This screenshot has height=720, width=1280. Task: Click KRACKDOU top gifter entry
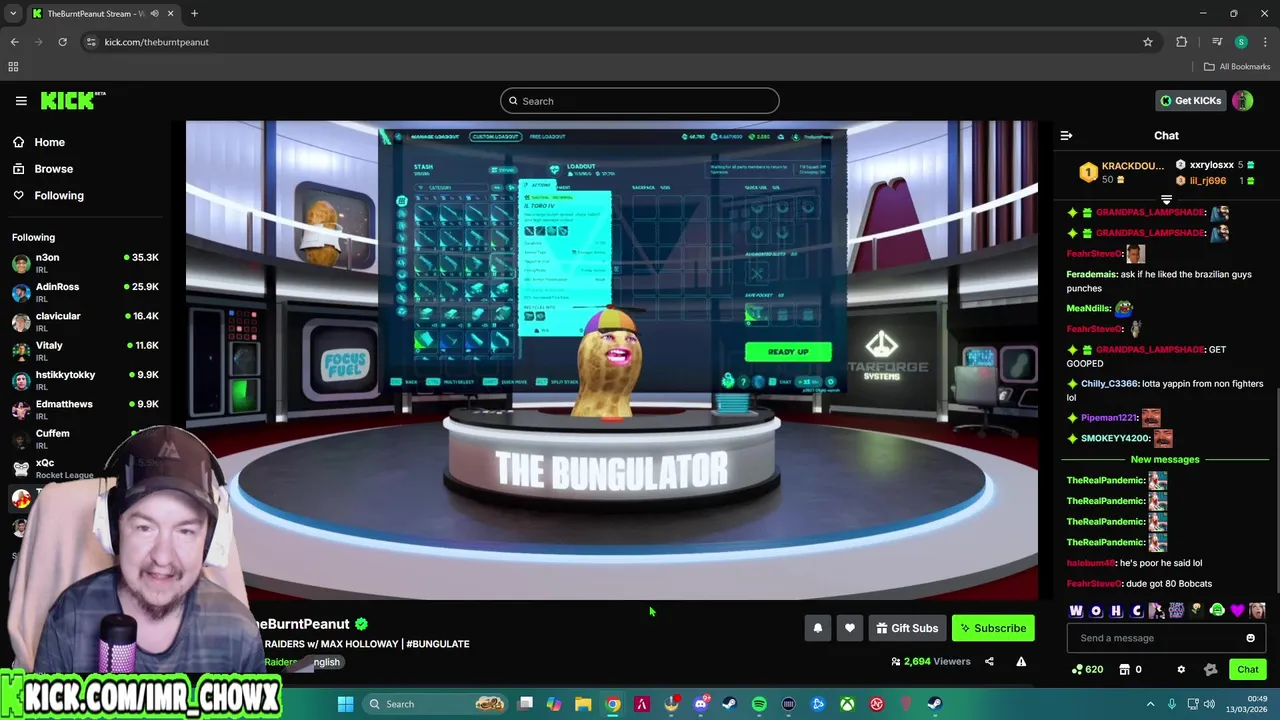(x=1122, y=173)
